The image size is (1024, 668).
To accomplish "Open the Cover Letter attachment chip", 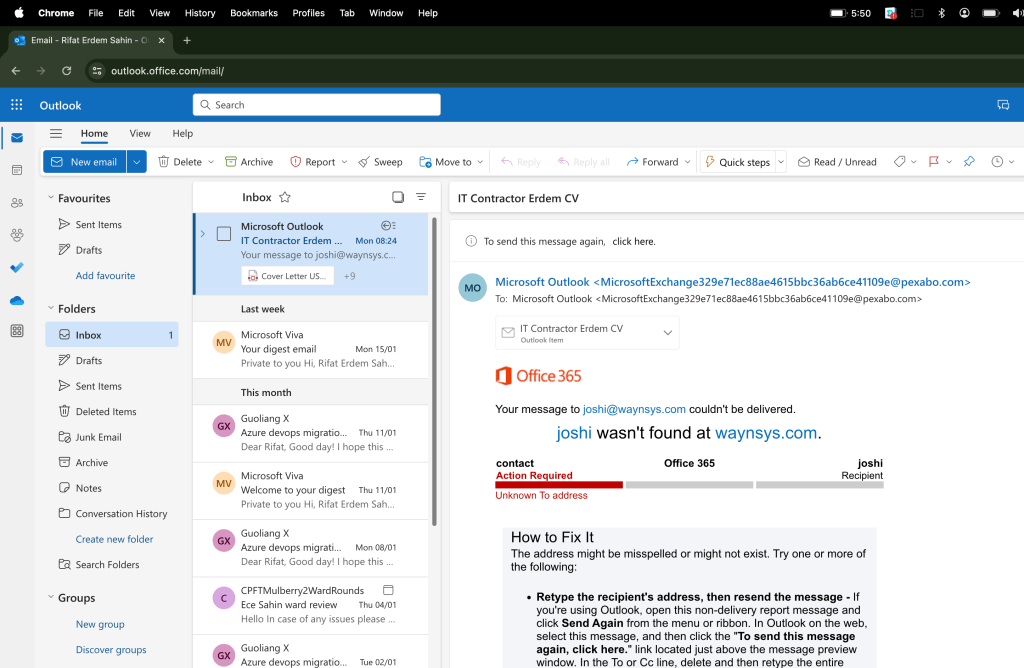I will click(x=287, y=276).
